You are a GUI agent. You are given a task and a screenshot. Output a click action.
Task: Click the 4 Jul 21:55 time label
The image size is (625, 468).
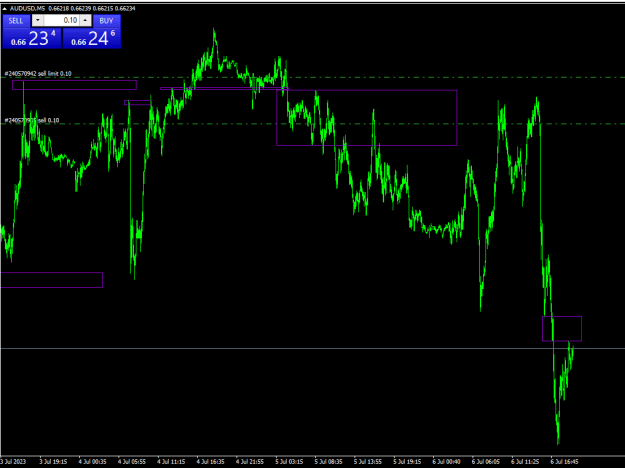pyautogui.click(x=250, y=462)
